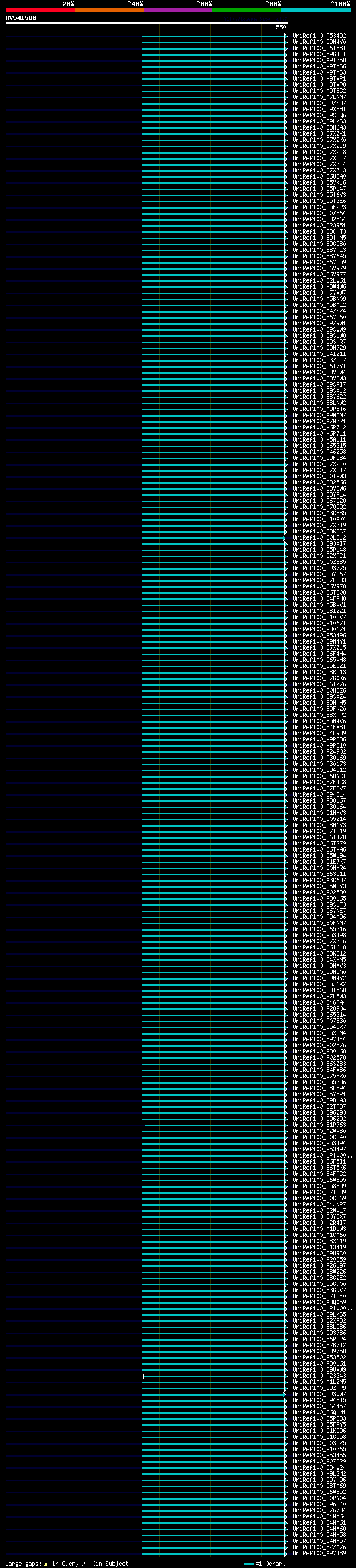This screenshot has width=356, height=1568.
Task: Select hit UniRef100_A9TZ58
Action: point(319,60)
